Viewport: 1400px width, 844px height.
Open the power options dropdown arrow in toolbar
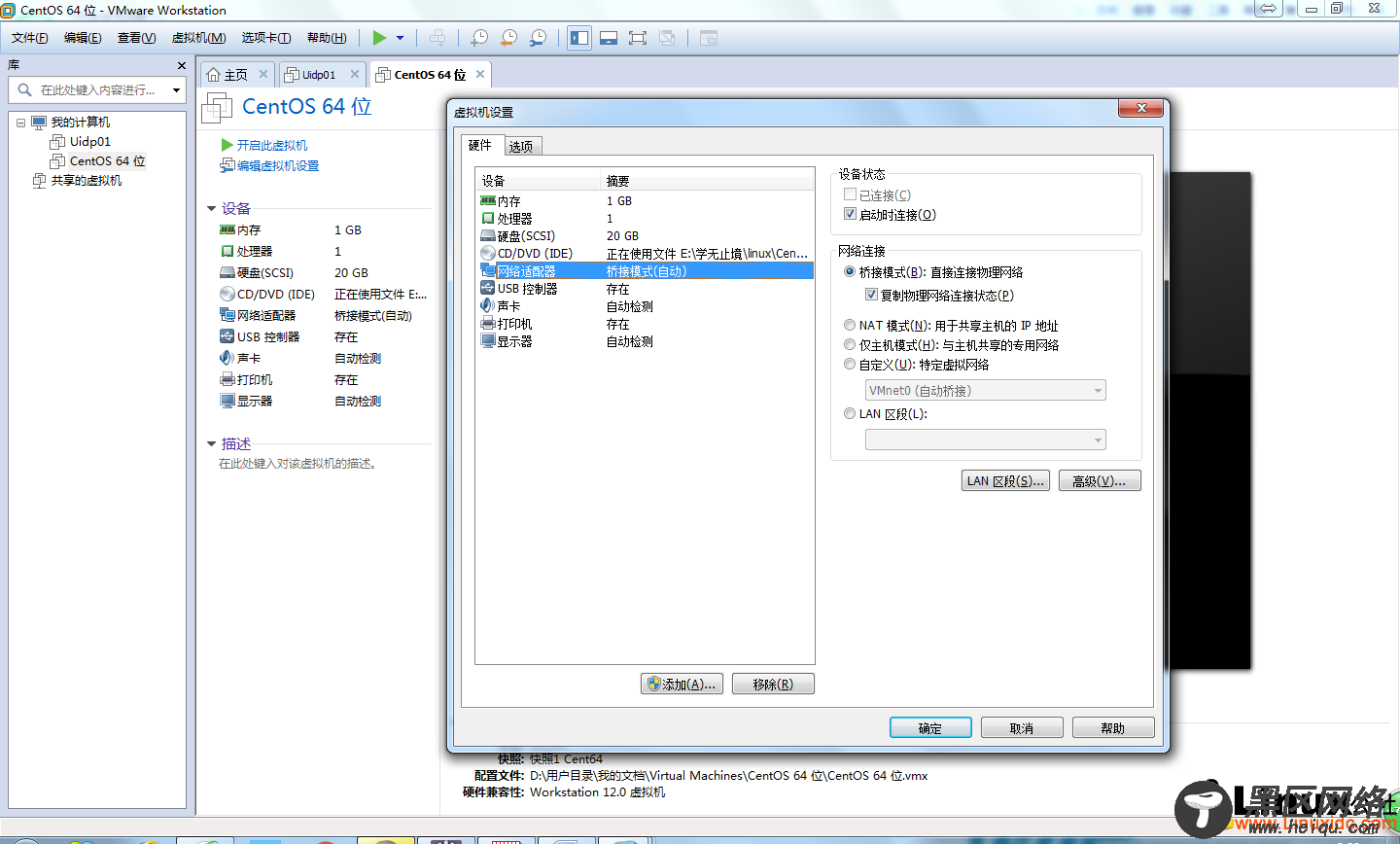(400, 38)
